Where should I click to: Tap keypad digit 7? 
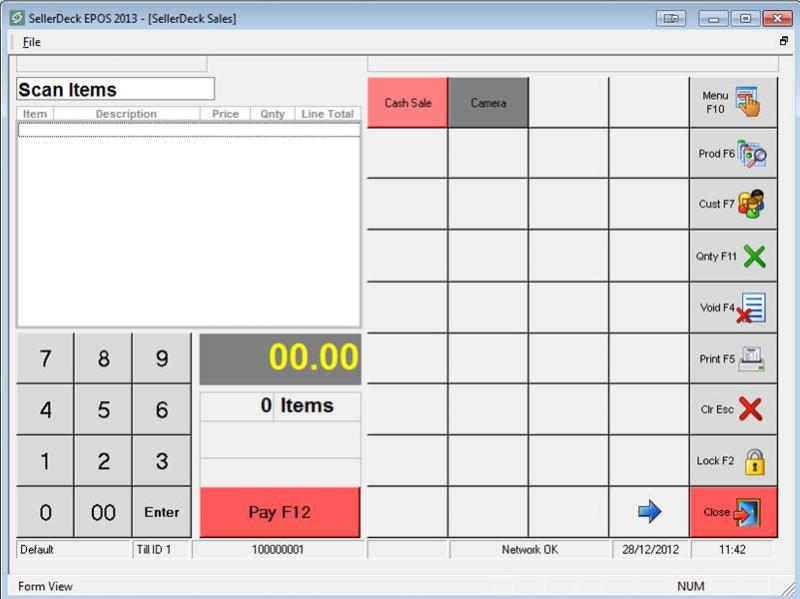coord(45,358)
